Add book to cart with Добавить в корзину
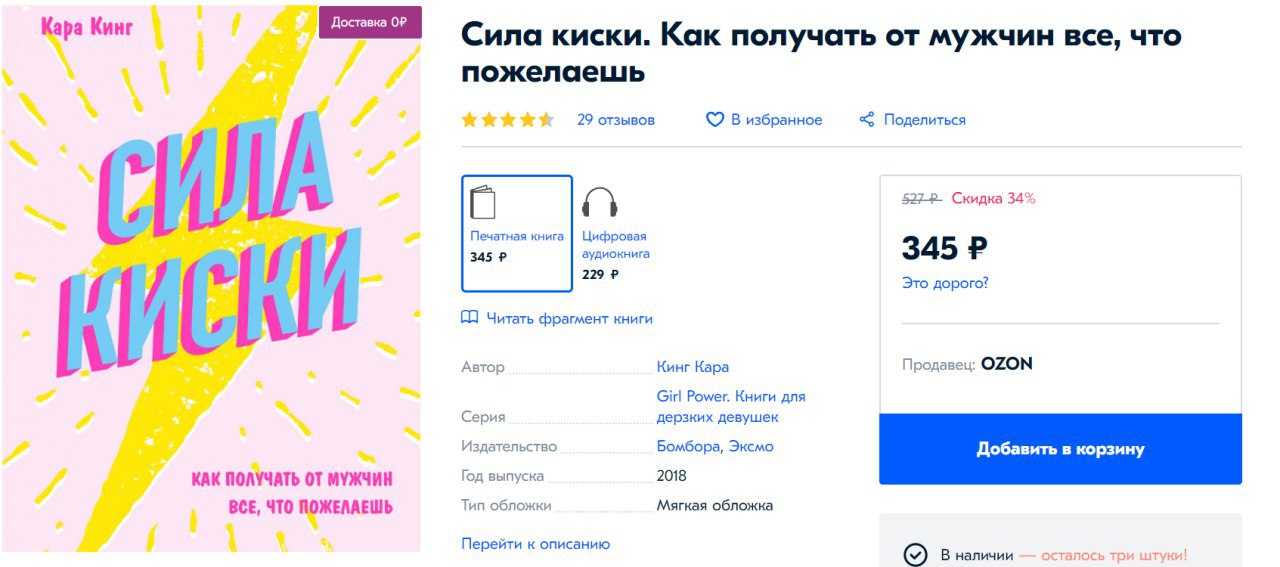The image size is (1280, 567). (1060, 449)
